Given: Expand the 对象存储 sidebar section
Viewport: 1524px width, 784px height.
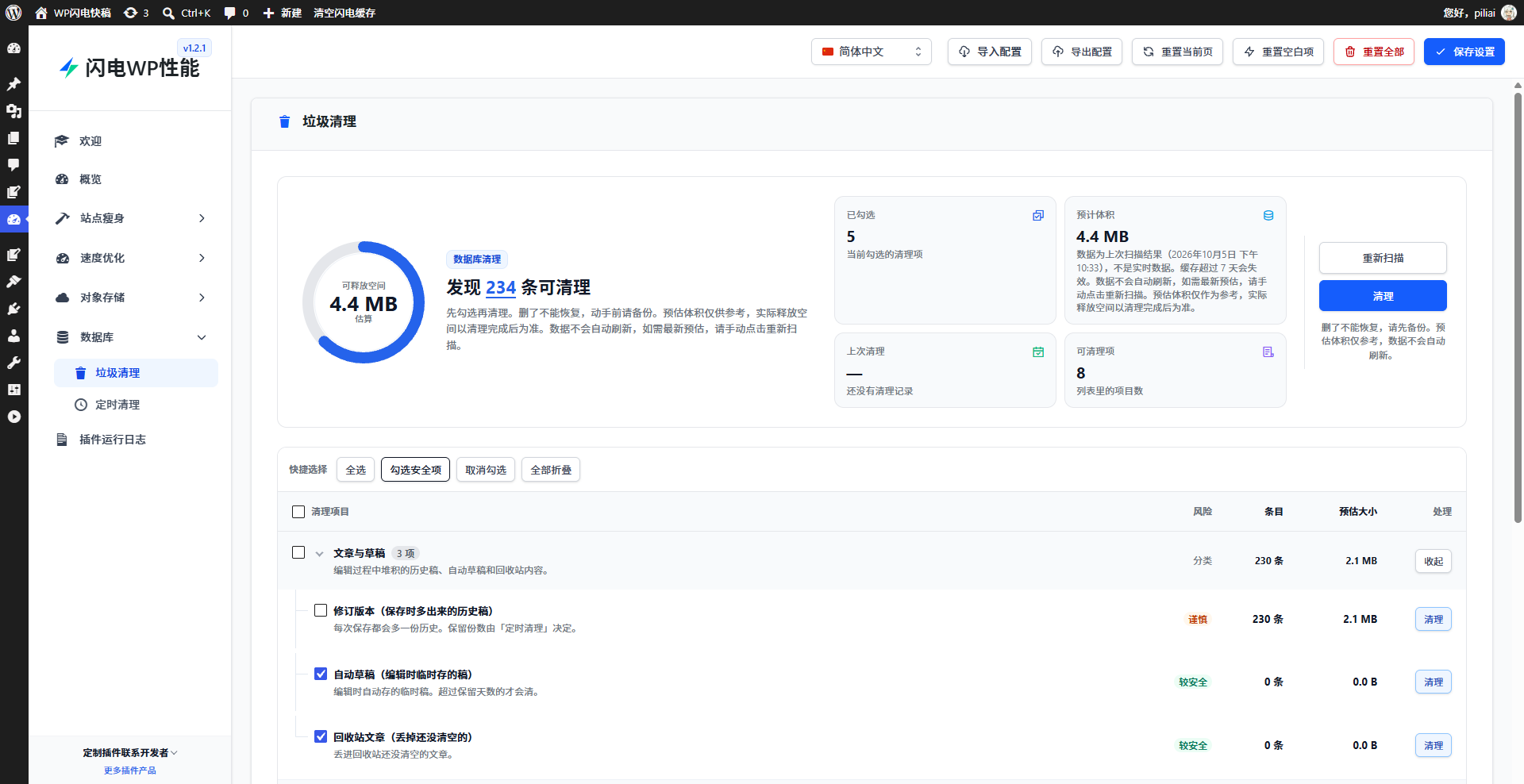Looking at the screenshot, I should (x=132, y=298).
